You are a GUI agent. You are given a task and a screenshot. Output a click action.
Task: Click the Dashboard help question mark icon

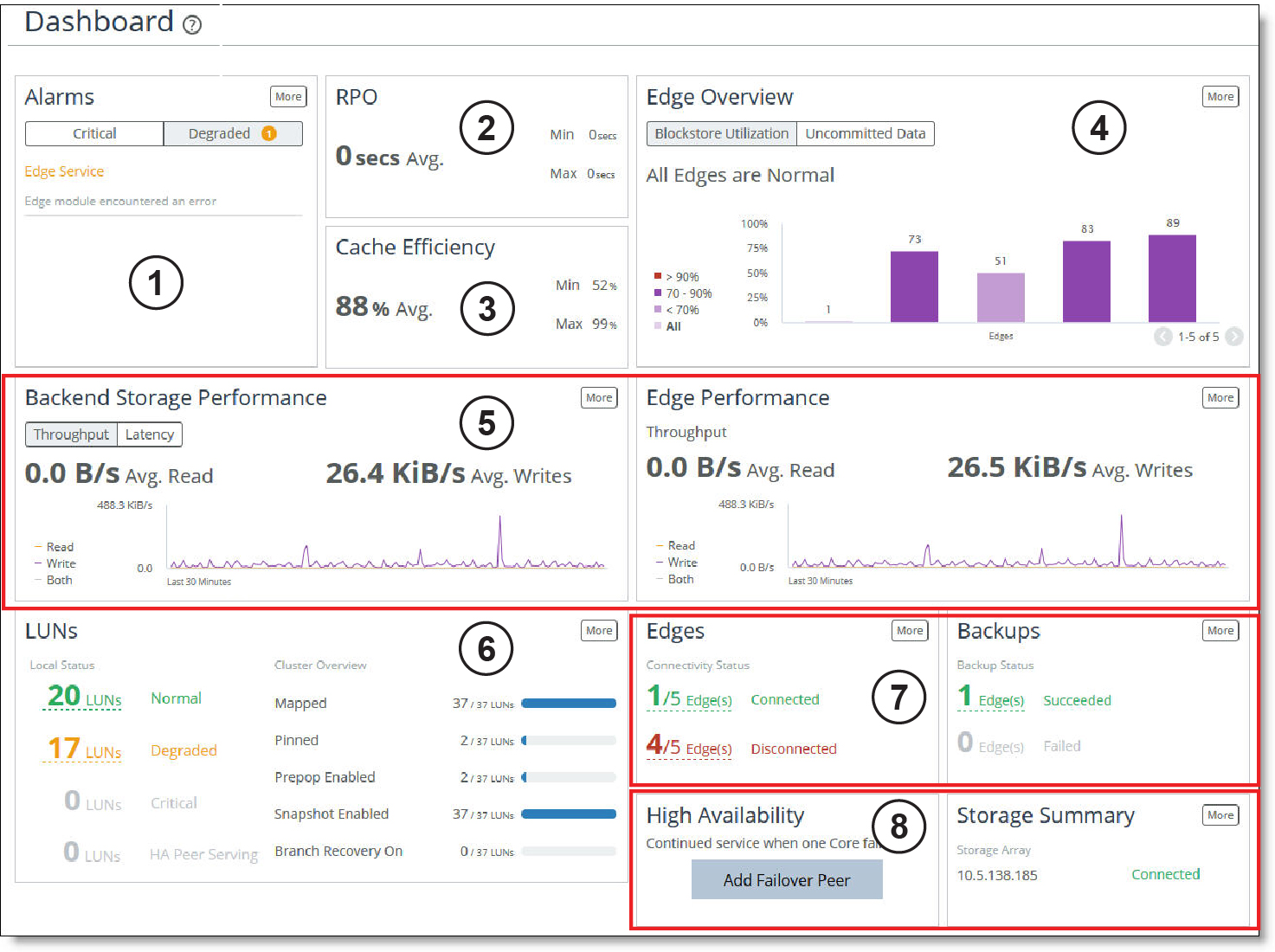coord(192,24)
